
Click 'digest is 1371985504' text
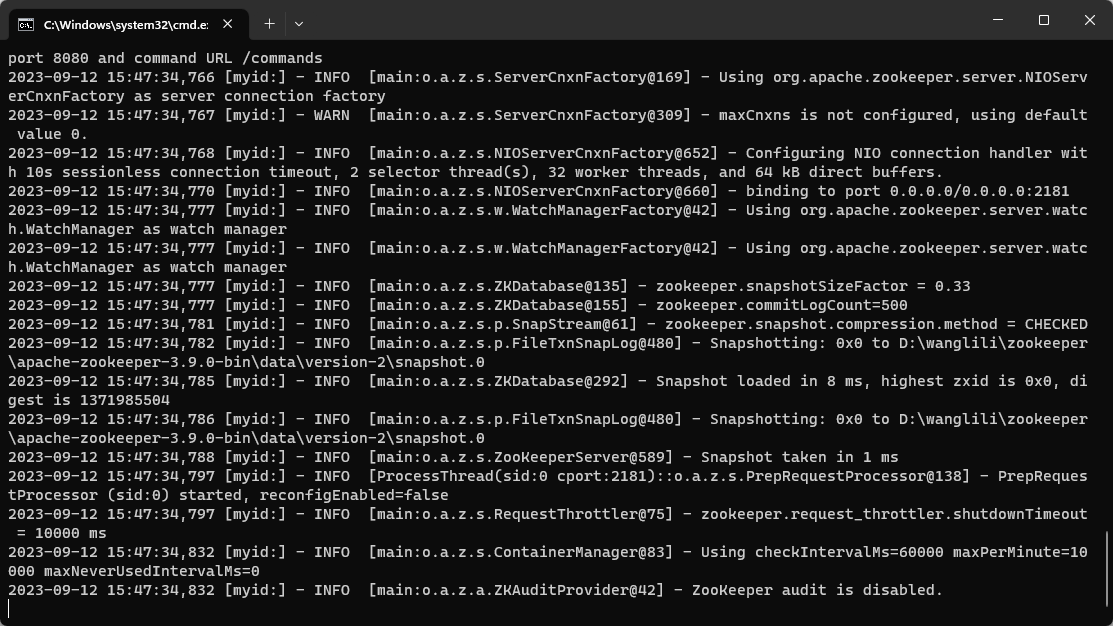click(90, 400)
